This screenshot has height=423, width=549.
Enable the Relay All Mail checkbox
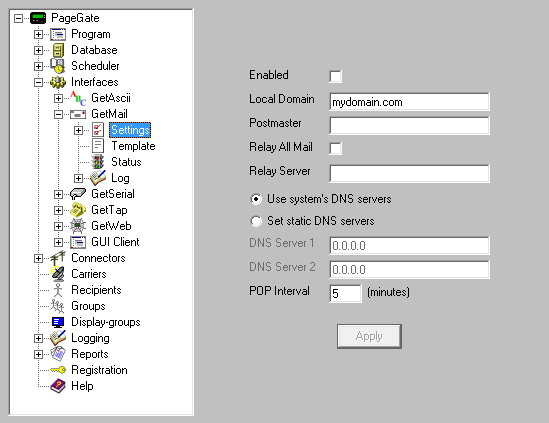point(335,148)
